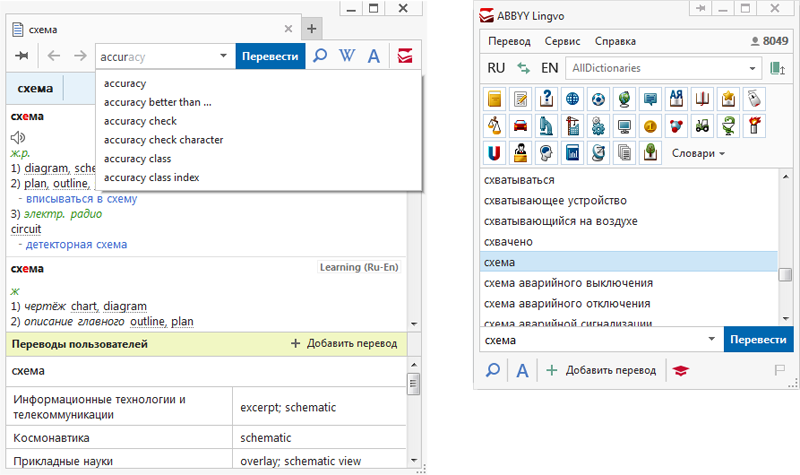Add a new card tab
This screenshot has height=475, width=800.
(311, 29)
